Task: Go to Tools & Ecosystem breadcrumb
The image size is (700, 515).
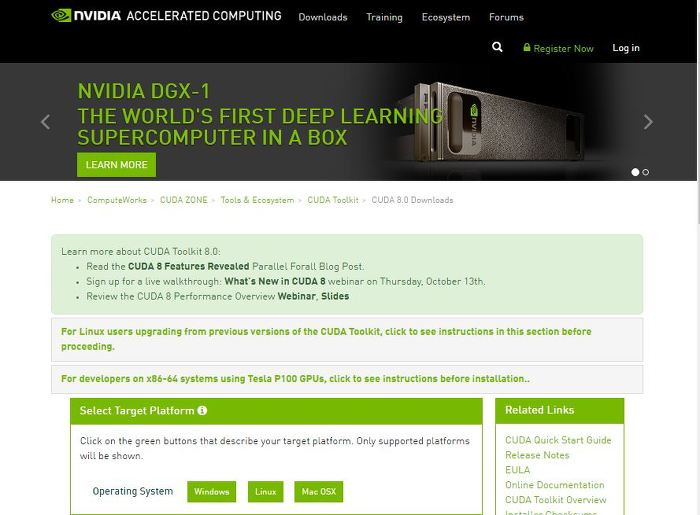Action: point(258,200)
